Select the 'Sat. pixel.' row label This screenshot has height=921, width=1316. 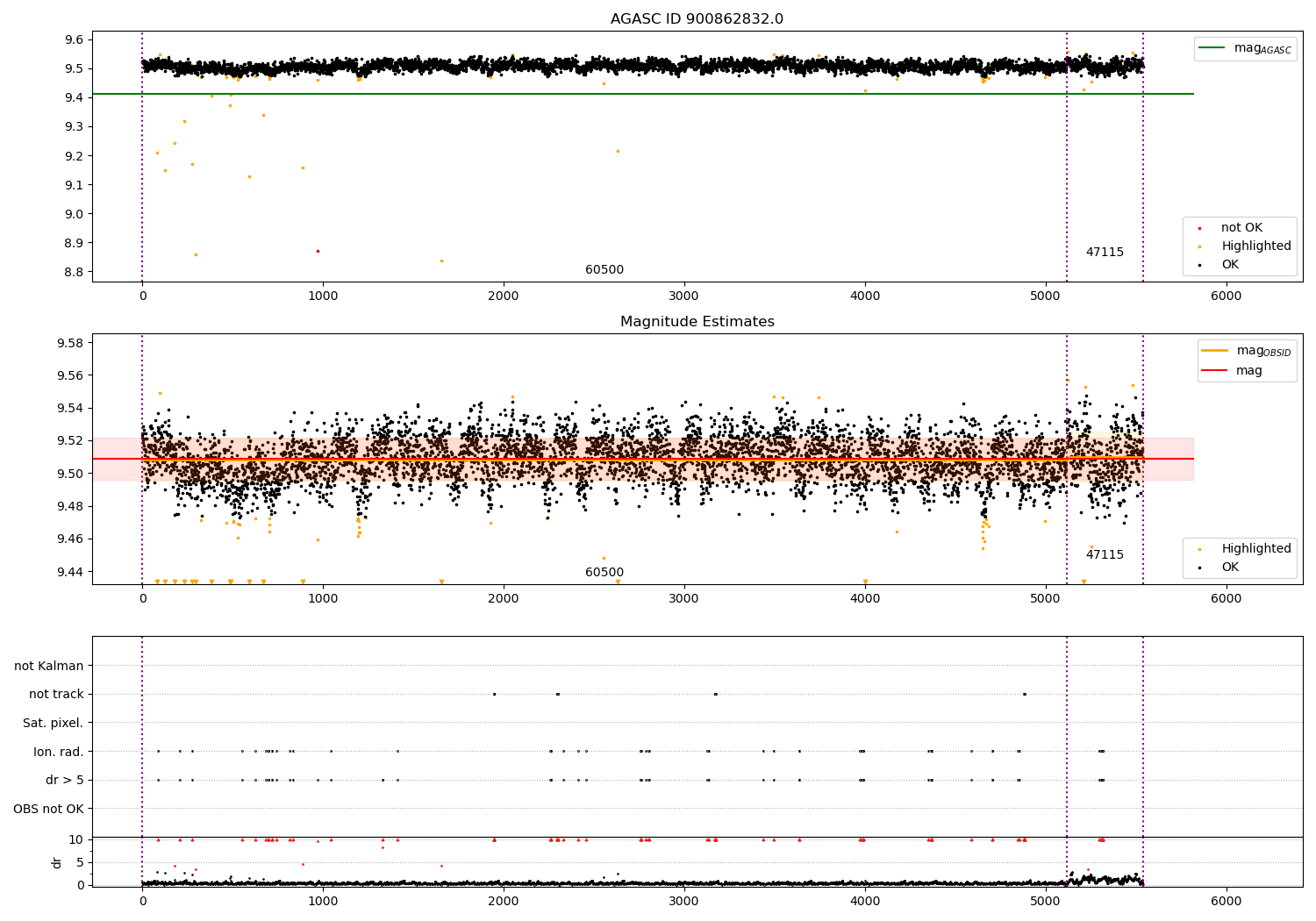coord(54,723)
